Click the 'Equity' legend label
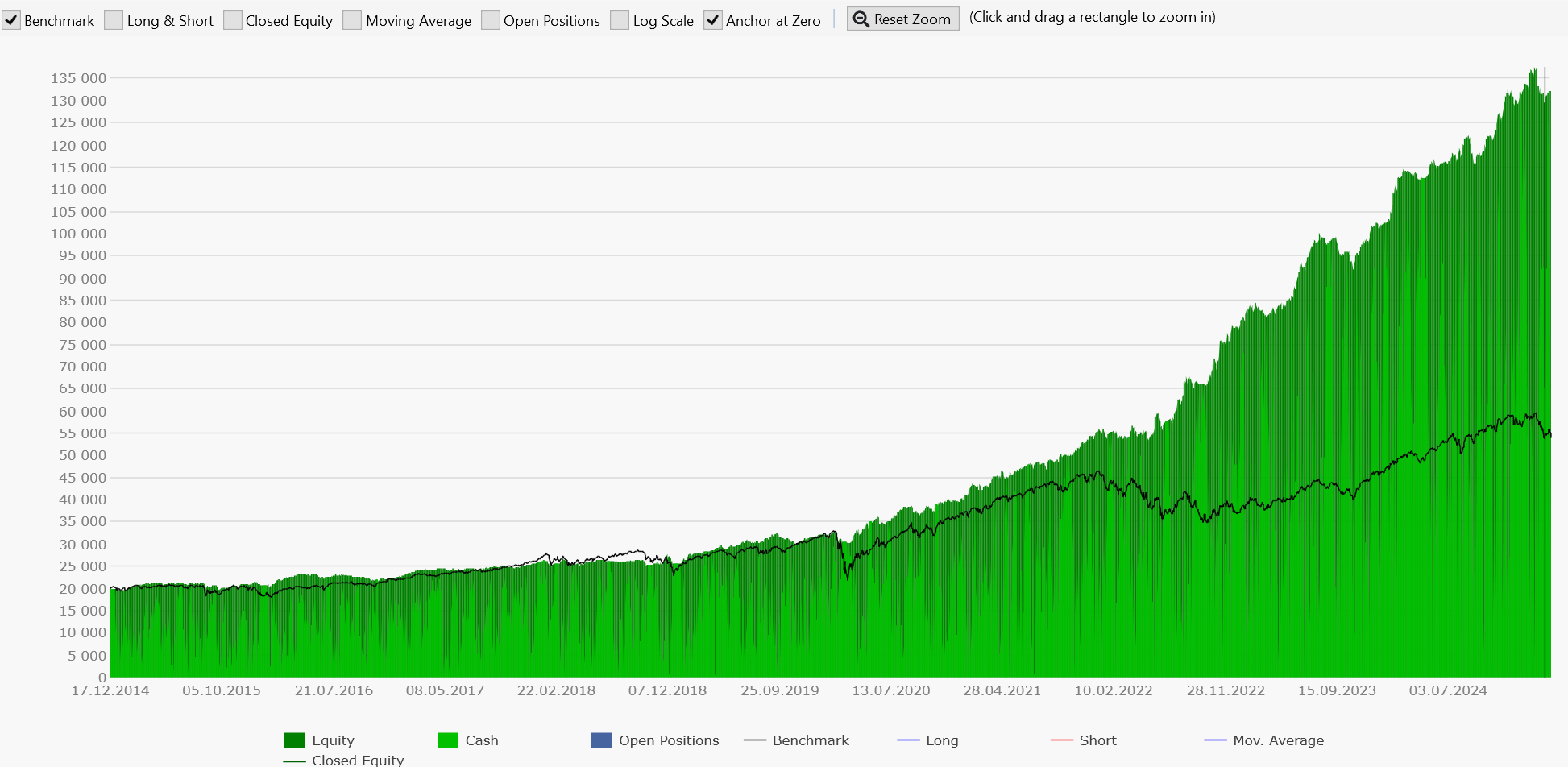Image resolution: width=1568 pixels, height=767 pixels. pos(333,740)
